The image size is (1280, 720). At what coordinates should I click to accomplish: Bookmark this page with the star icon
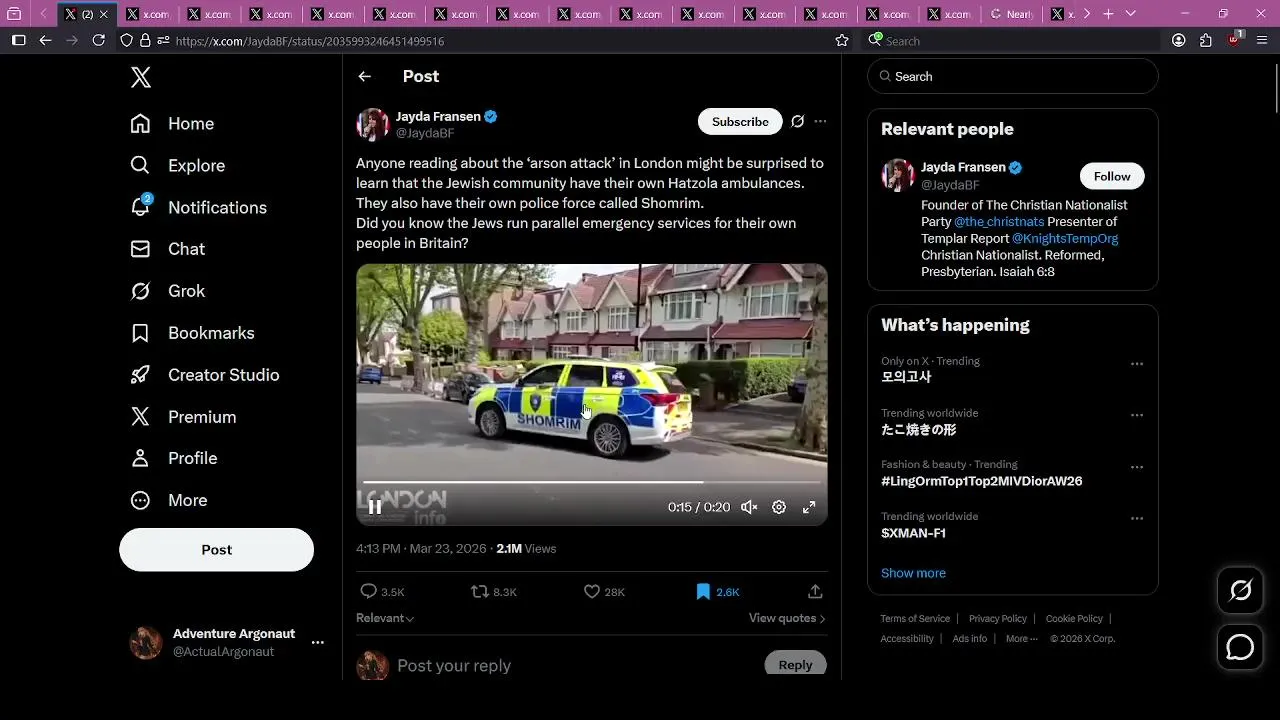pyautogui.click(x=842, y=41)
